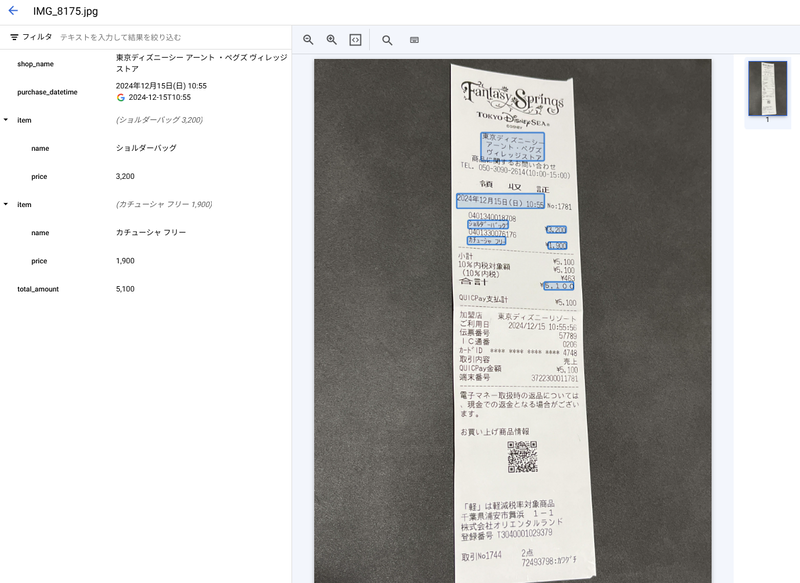Collapse the ショルダーバッグ item group
The height and width of the screenshot is (583, 800).
tap(6, 120)
